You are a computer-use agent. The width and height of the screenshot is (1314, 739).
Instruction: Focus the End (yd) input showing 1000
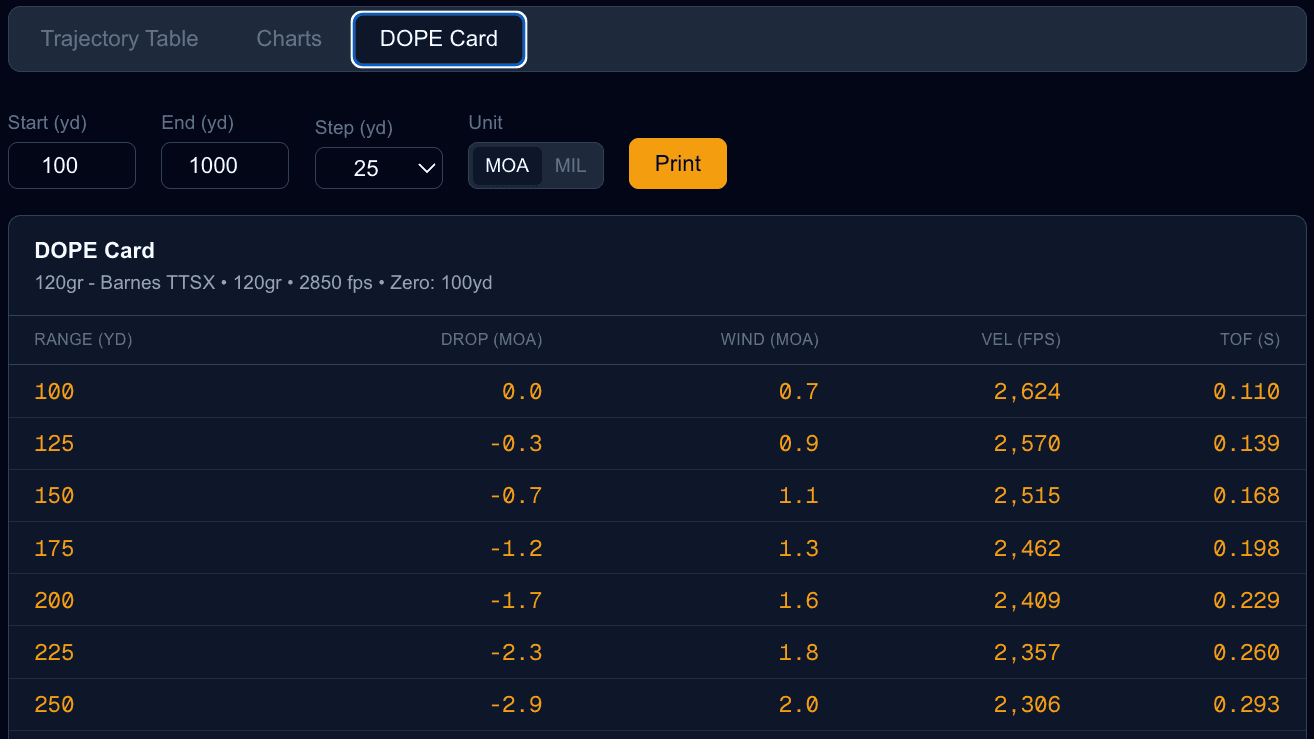(225, 166)
